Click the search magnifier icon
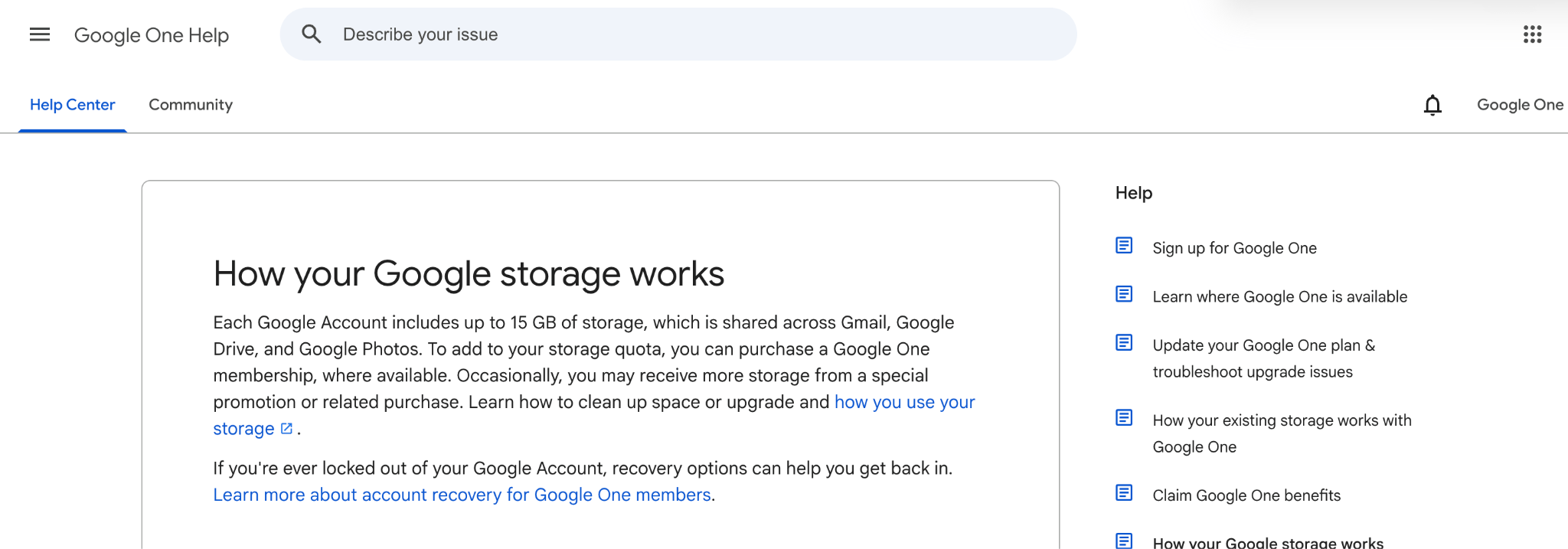 coord(311,34)
